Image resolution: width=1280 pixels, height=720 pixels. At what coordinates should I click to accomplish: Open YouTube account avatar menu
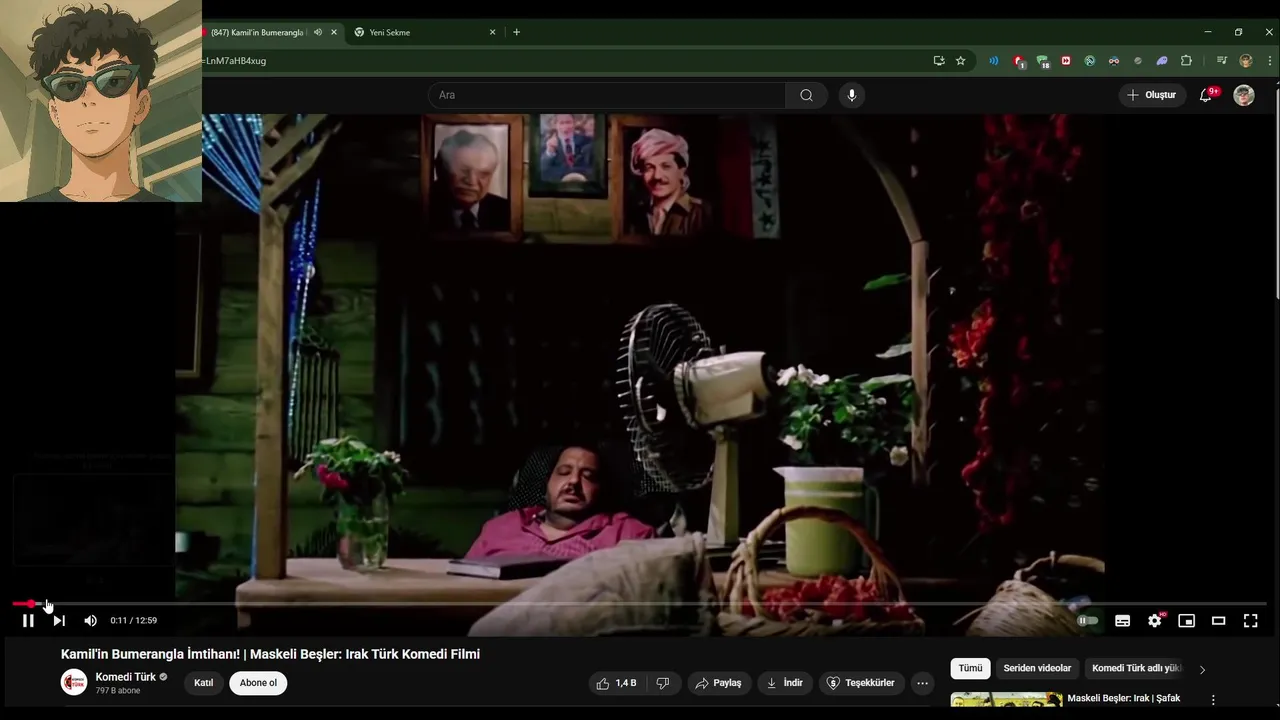pos(1244,95)
